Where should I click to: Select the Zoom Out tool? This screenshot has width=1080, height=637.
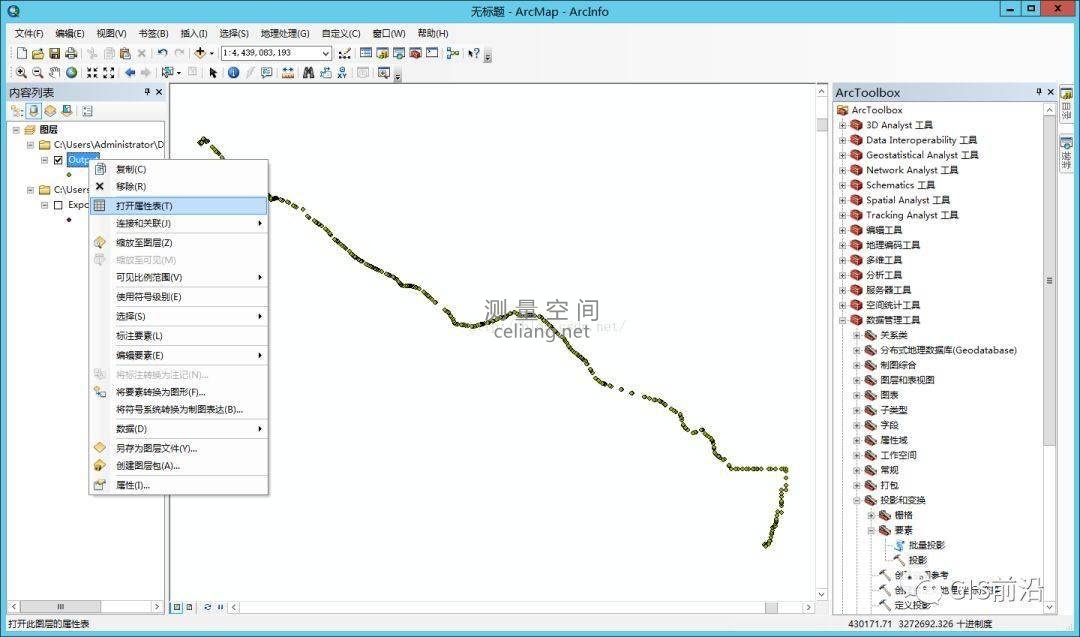point(38,72)
